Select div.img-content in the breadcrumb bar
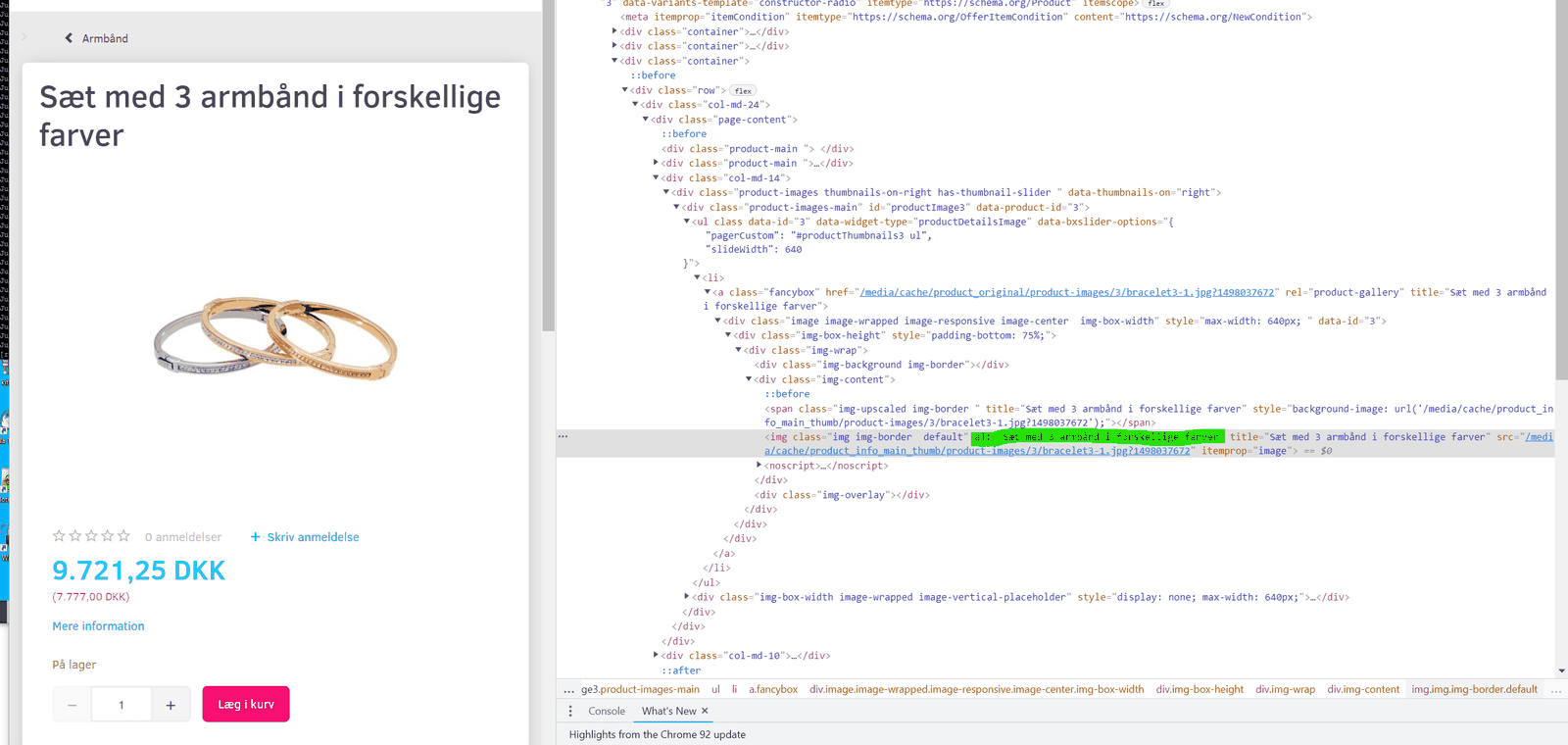Viewport: 1568px width, 745px height. click(x=1363, y=690)
